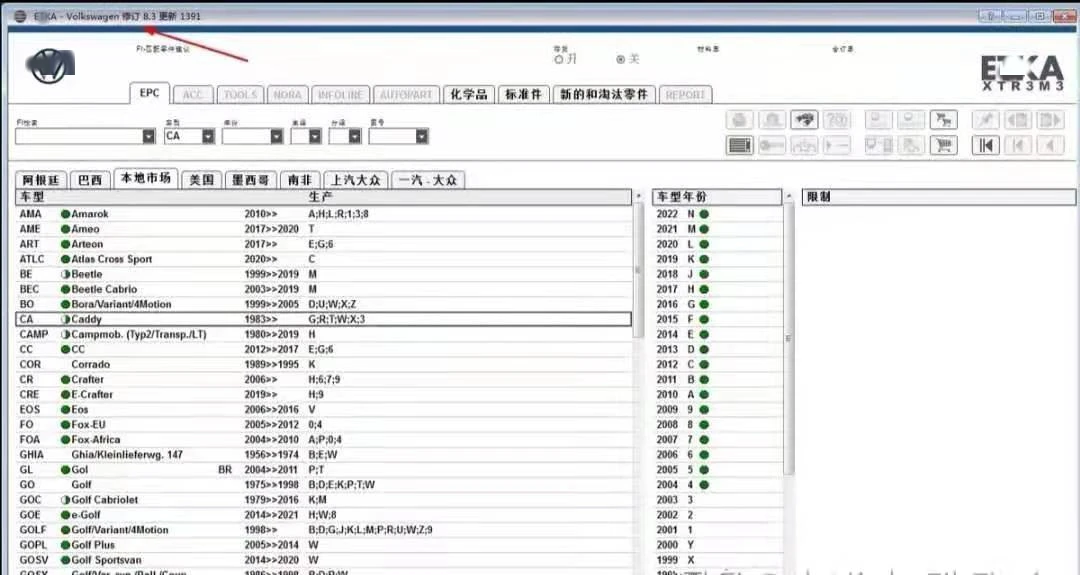This screenshot has width=1080, height=575.
Task: Select the 本地市场 market tab
Action: 145,178
